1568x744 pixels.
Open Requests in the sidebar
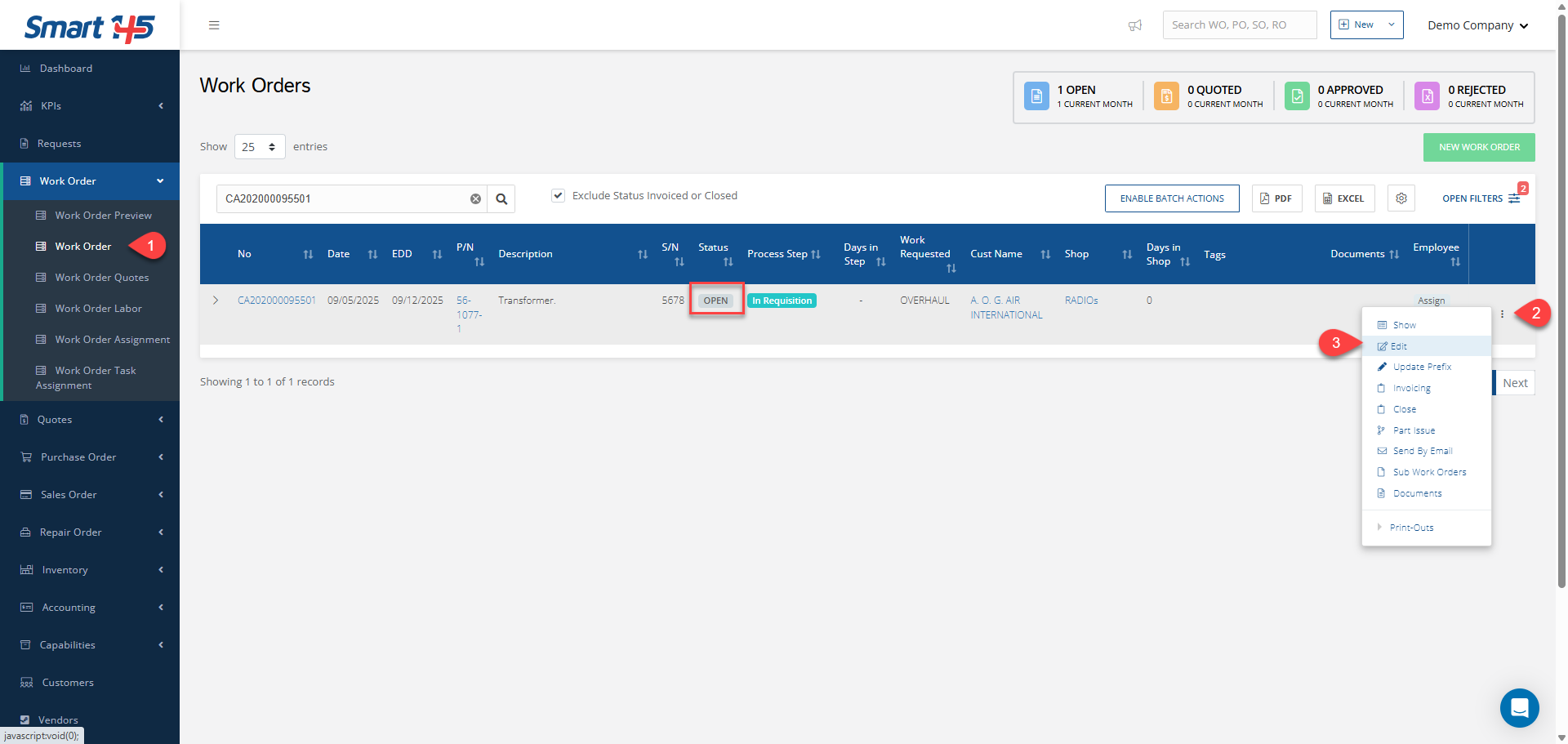coord(90,144)
